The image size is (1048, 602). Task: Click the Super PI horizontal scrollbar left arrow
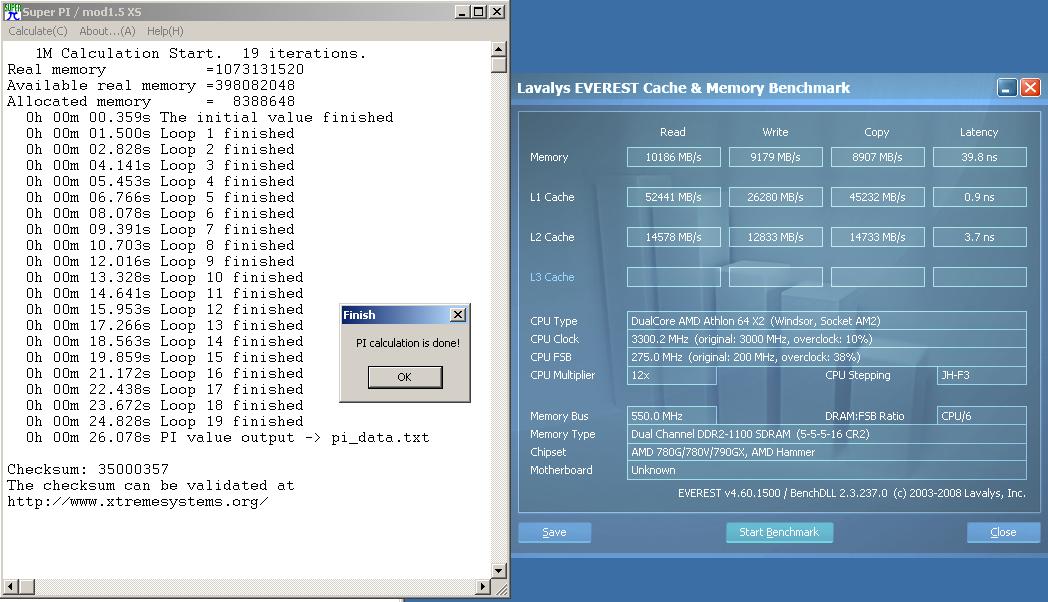tap(11, 587)
